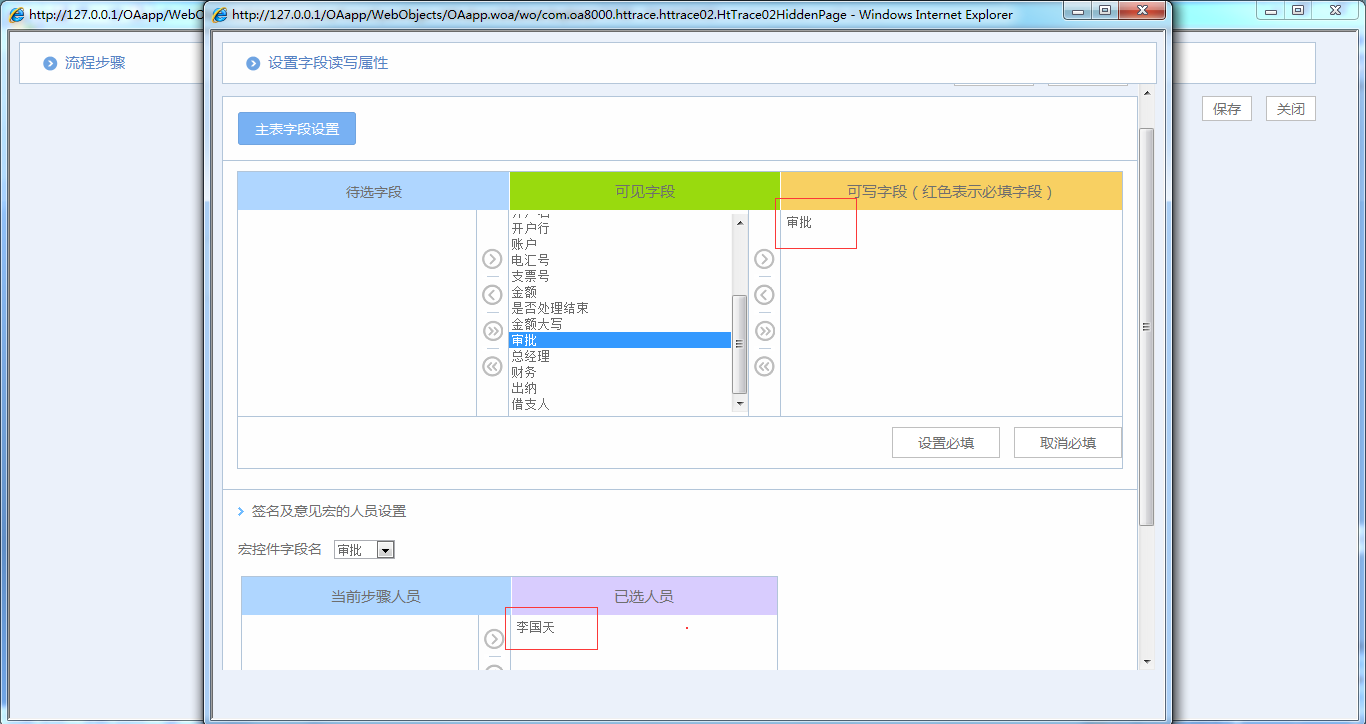Select 是否处理结束 in the visible fields list
Viewport: 1366px width, 724px height.
(x=550, y=308)
